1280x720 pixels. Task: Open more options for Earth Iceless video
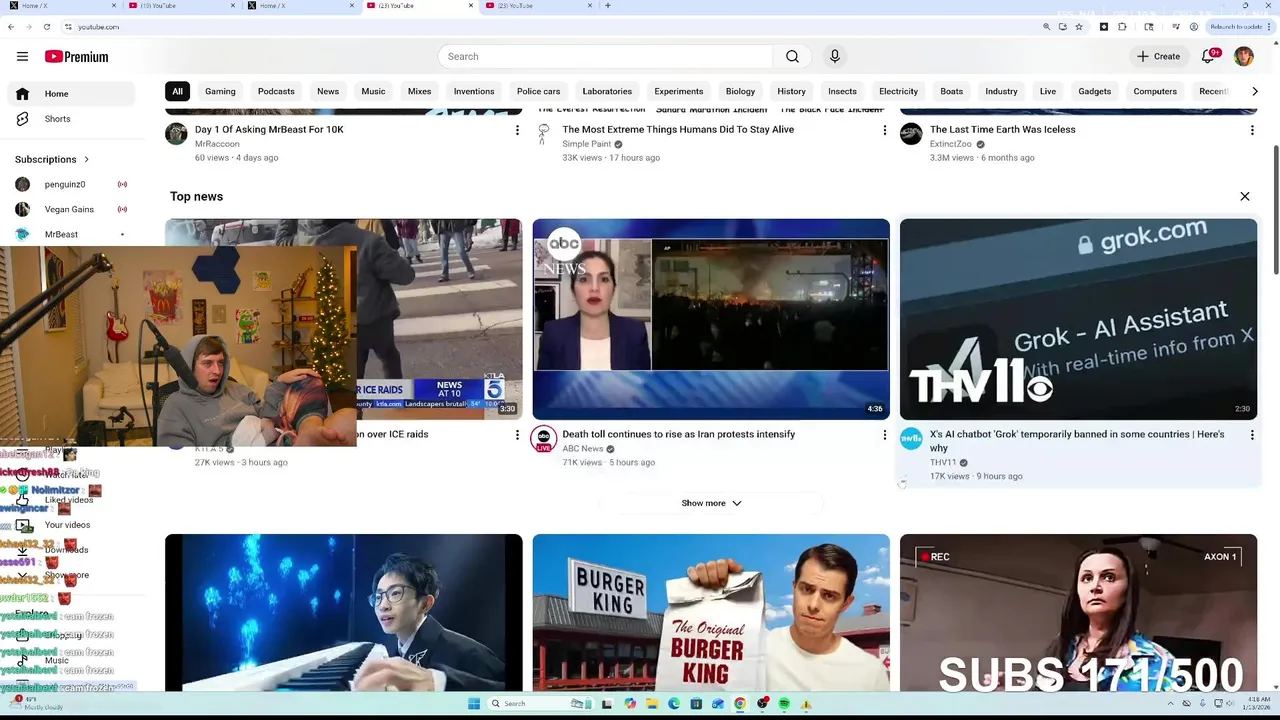(x=1252, y=130)
